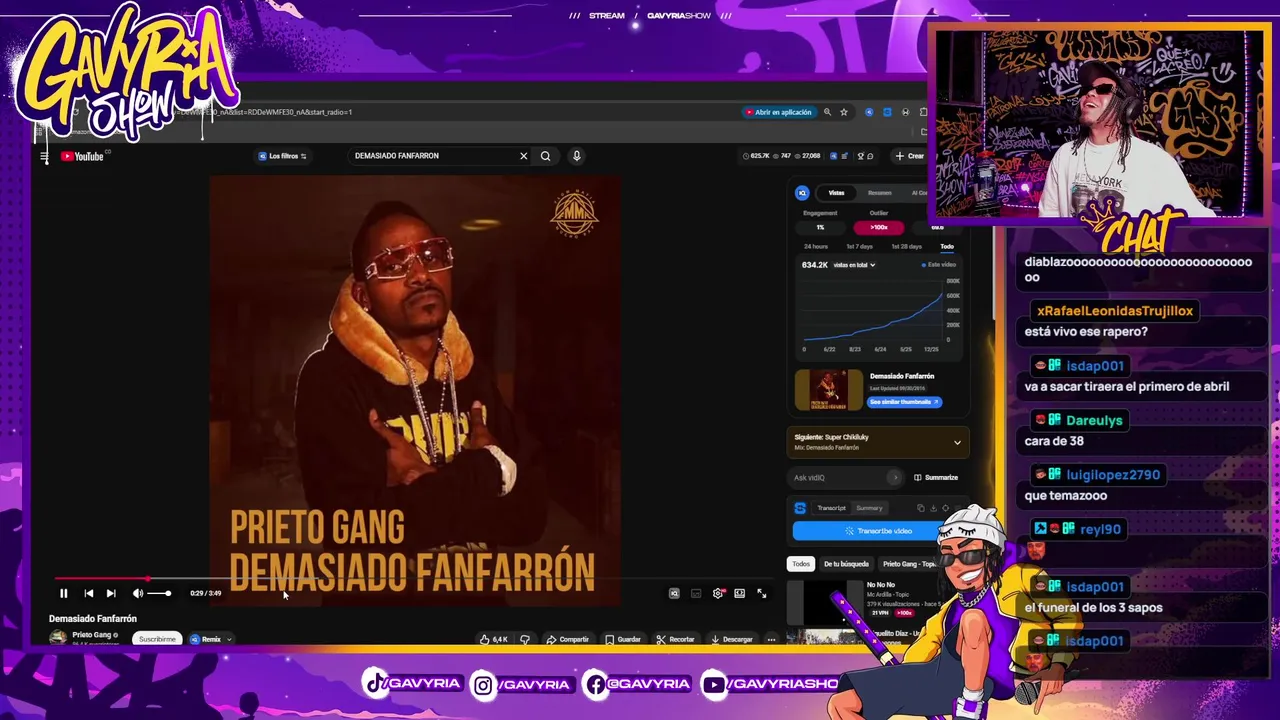Viewport: 1280px width, 720px height.
Task: Click the Demasiado Fanfarrón video title
Action: click(93, 619)
